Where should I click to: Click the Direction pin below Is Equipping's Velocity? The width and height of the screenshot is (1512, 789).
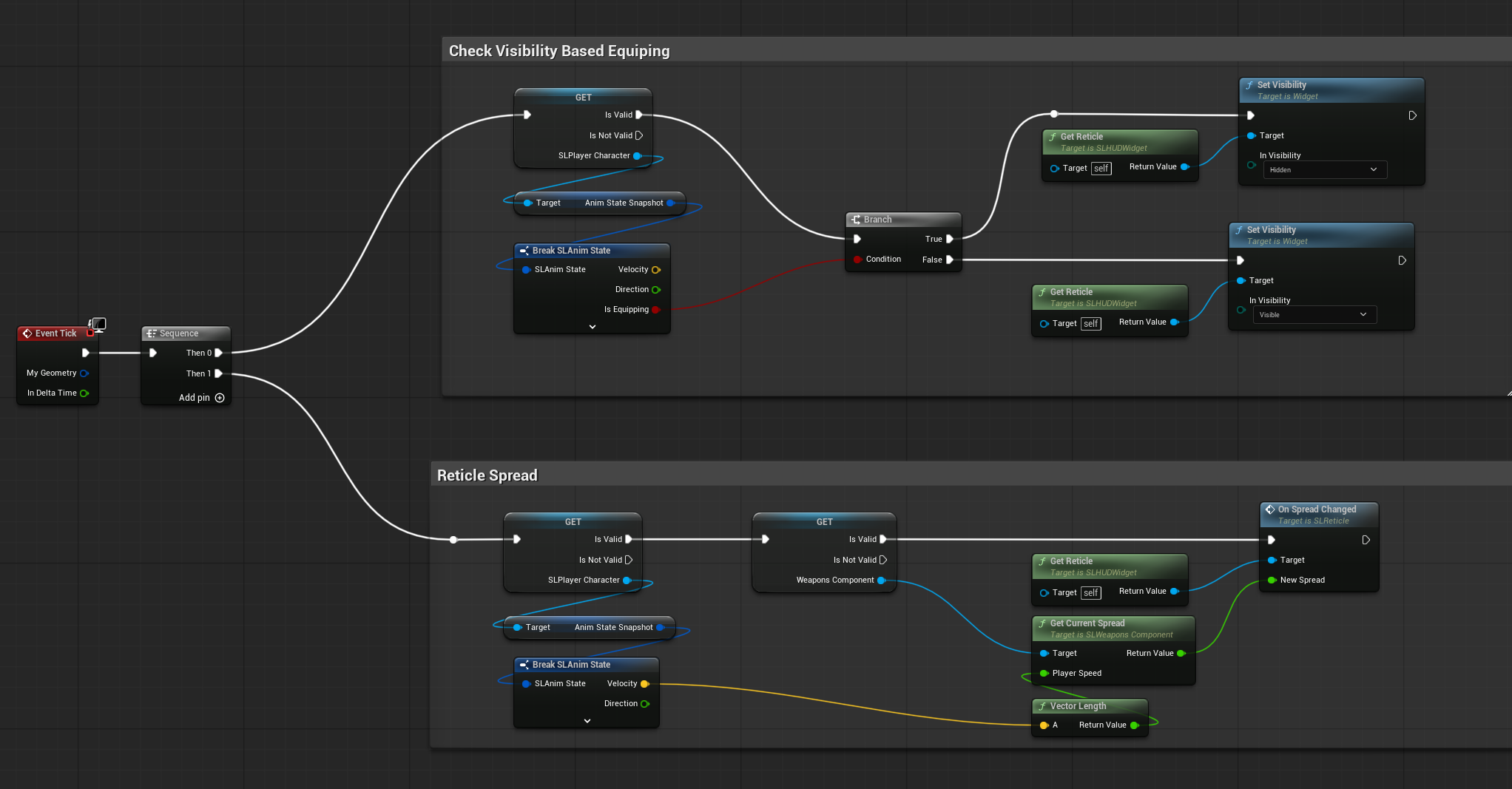click(656, 290)
